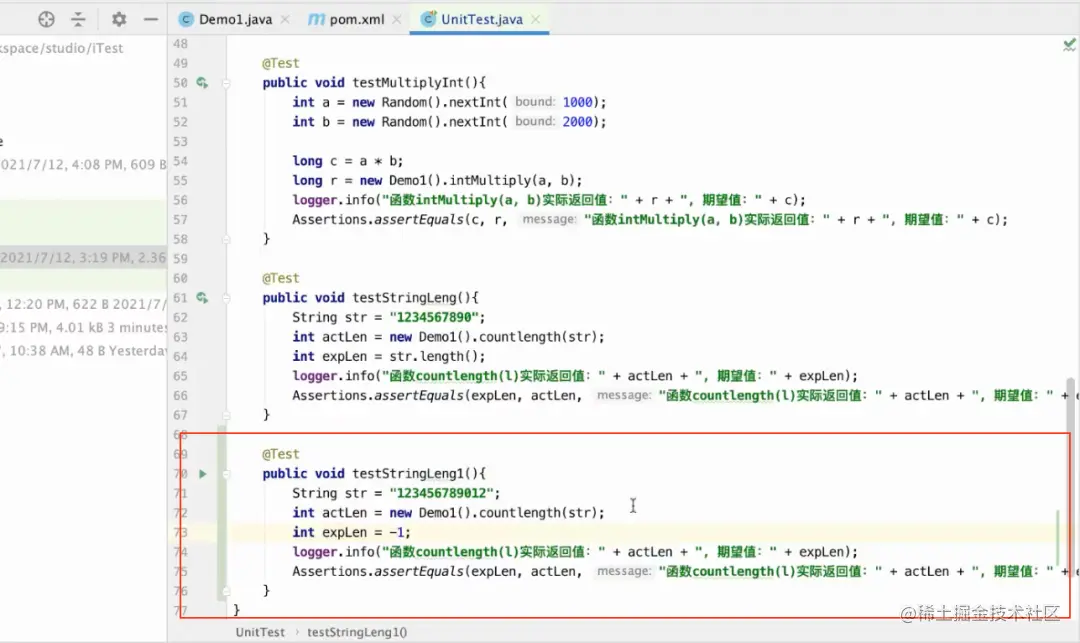Click testStringLeng1() breadcrumb item
This screenshot has height=643, width=1080.
coord(357,632)
